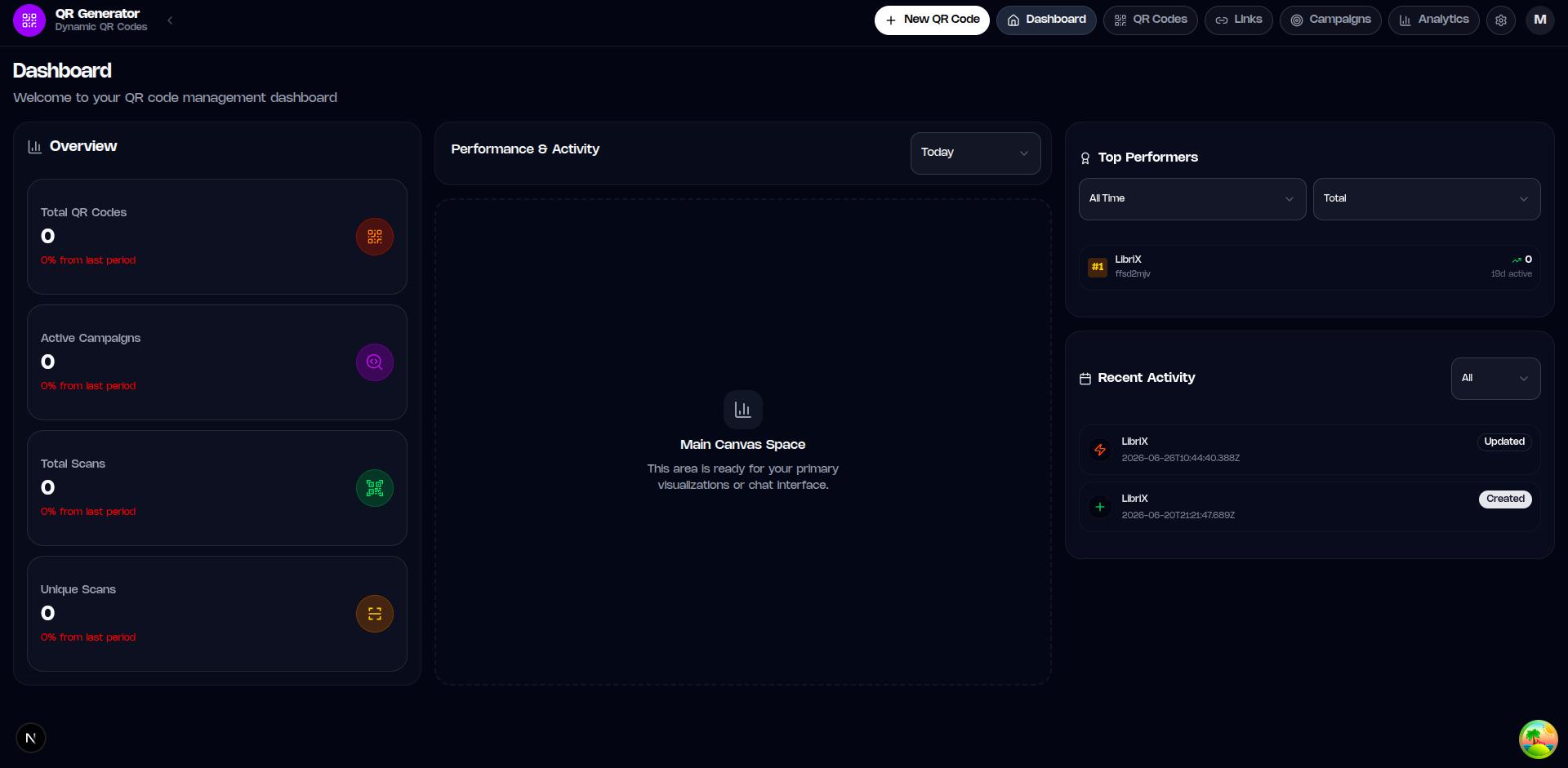Open the Next.js dev tools badge
The image size is (1568, 768).
coord(31,739)
